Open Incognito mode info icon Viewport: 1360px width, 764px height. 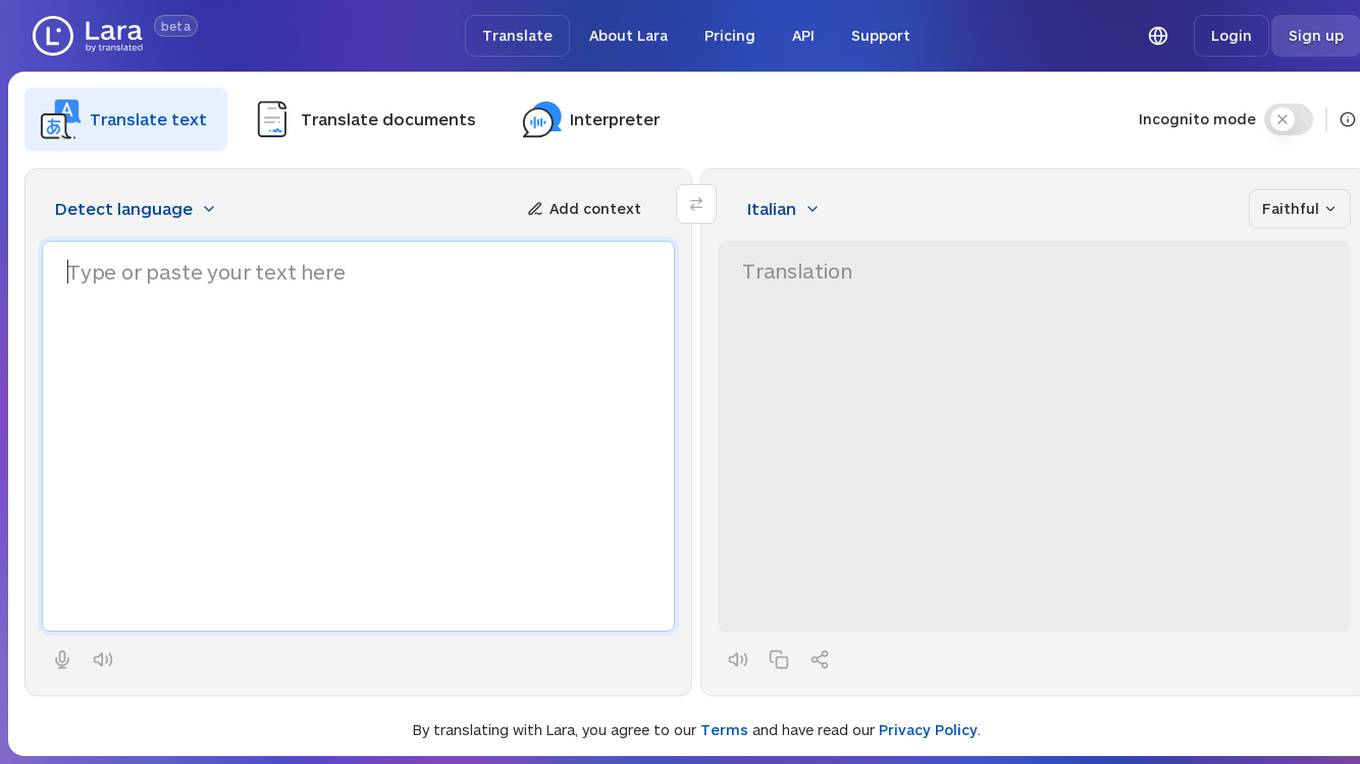(1347, 120)
